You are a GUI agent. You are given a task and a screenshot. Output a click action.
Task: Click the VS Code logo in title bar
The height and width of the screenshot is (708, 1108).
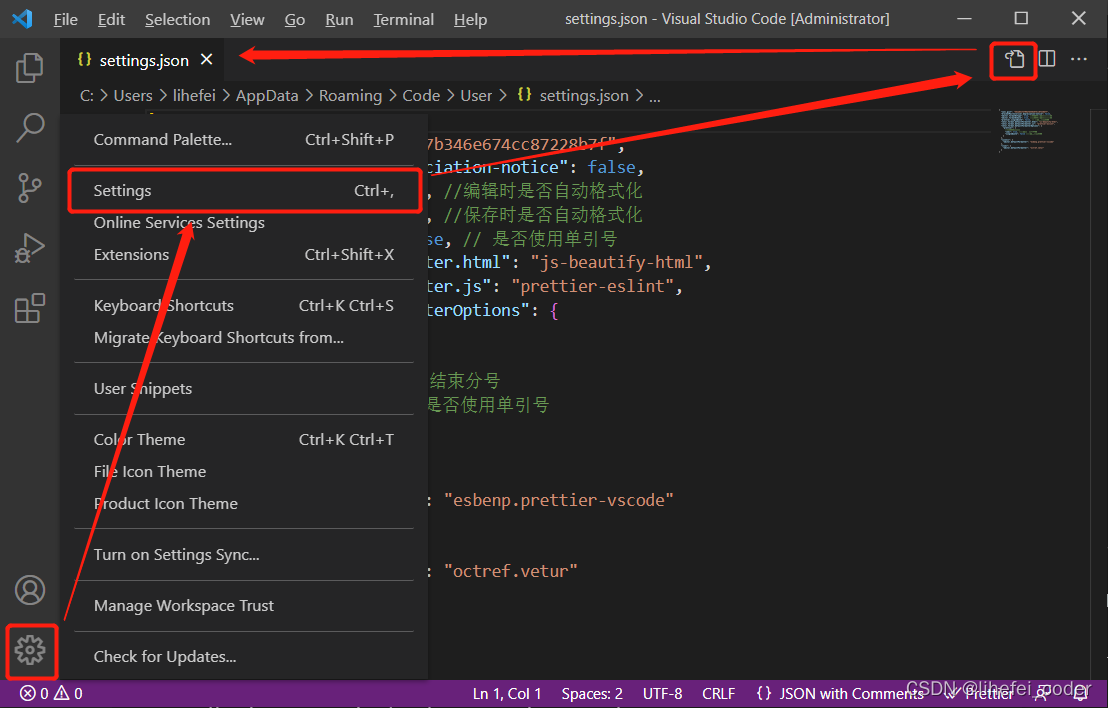pyautogui.click(x=23, y=18)
